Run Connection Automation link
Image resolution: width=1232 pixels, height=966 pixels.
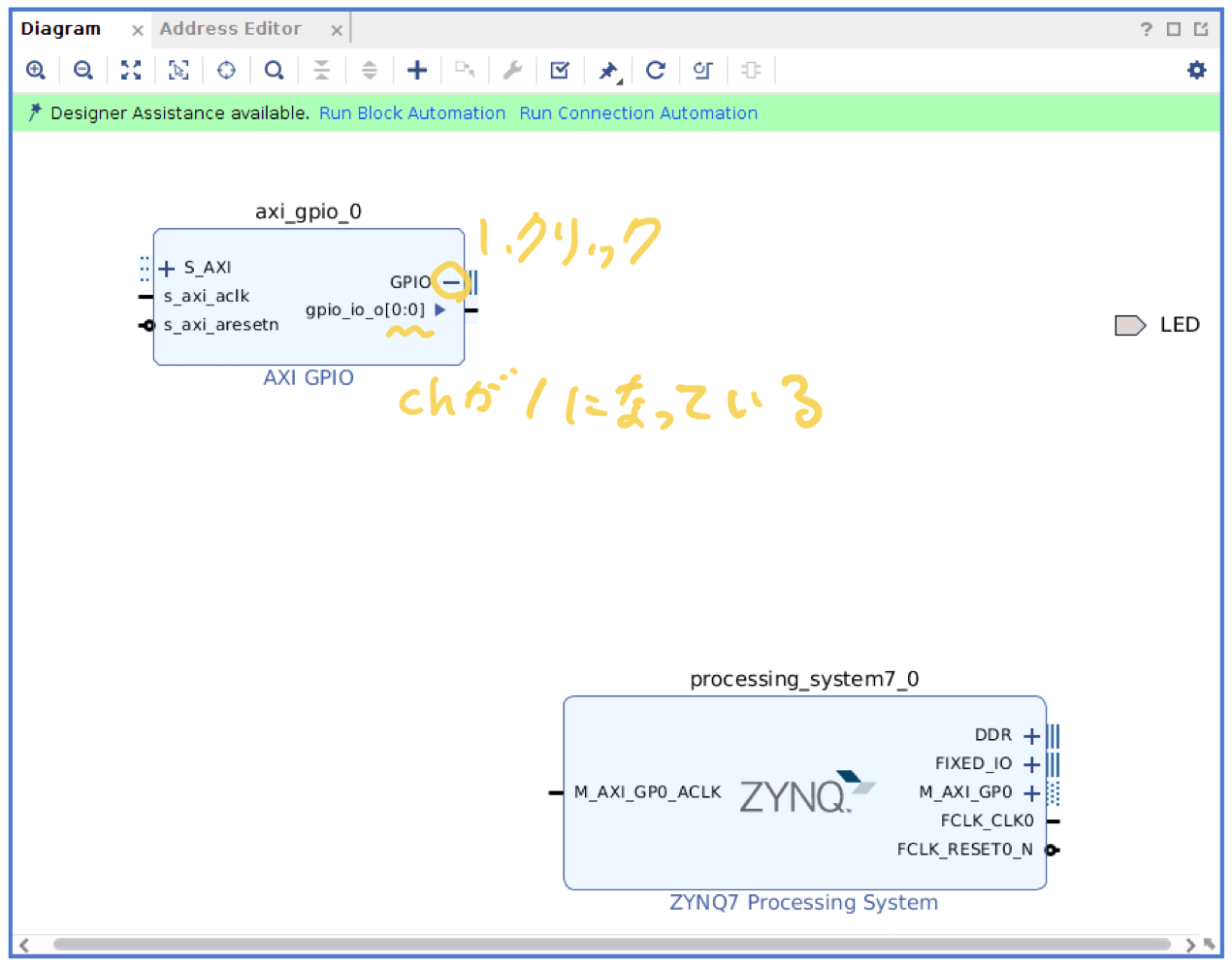(638, 113)
